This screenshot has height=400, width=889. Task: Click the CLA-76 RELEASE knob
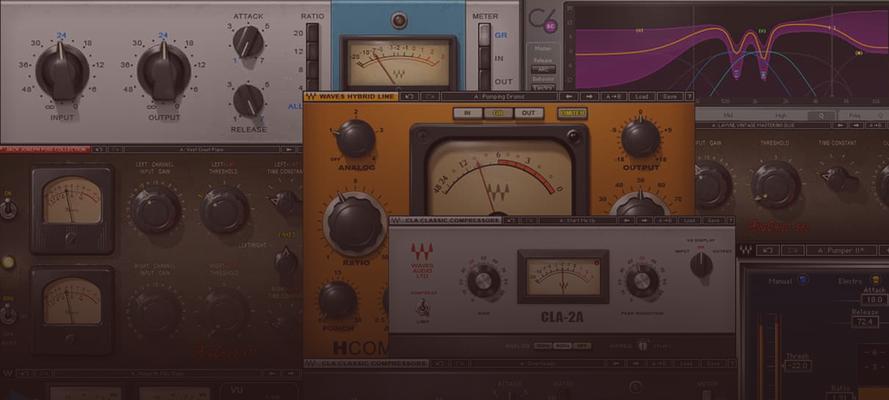(248, 101)
